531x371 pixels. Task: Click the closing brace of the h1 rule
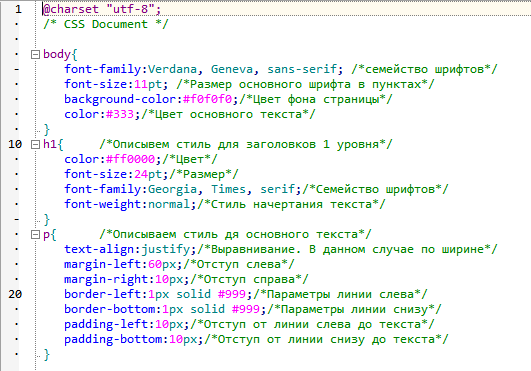[47, 219]
